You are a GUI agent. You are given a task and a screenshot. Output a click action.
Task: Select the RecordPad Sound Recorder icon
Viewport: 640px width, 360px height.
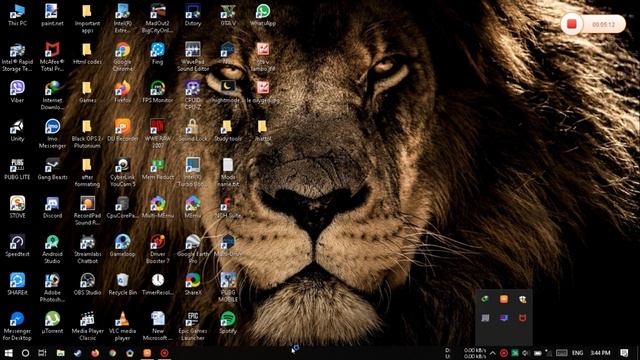[87, 211]
